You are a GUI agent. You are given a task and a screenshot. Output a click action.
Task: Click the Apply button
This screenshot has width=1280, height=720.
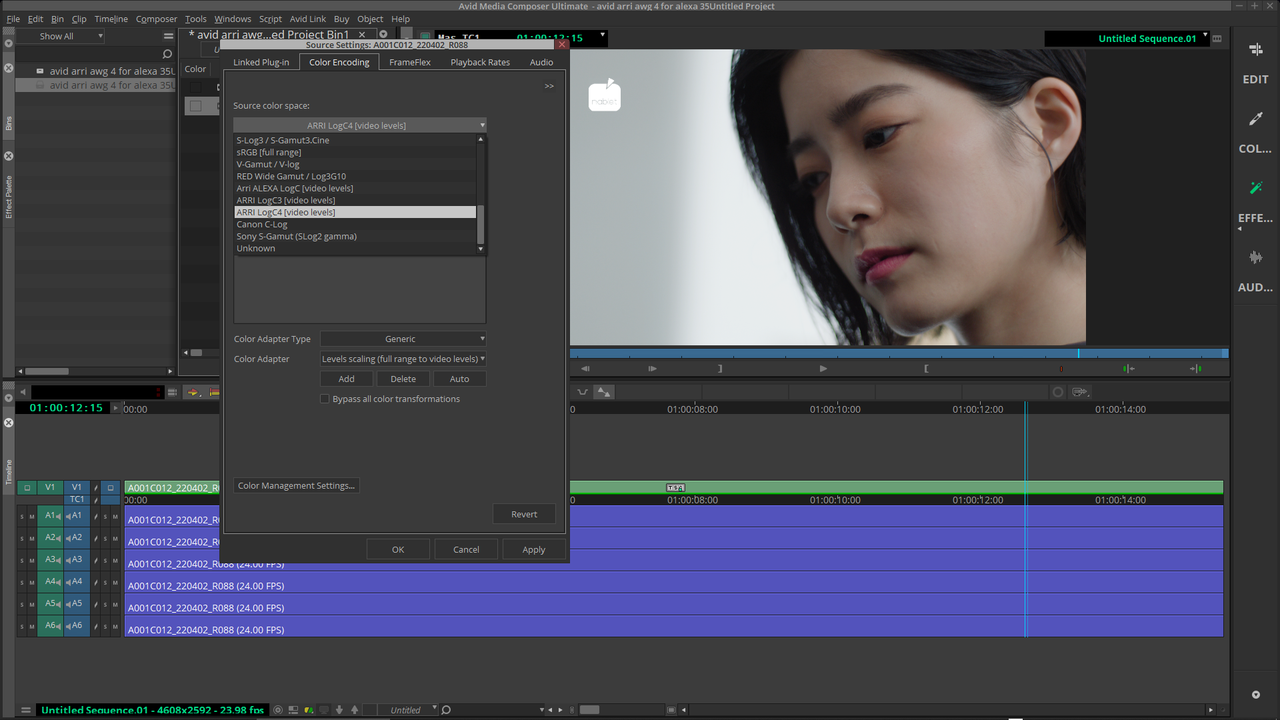pos(534,549)
